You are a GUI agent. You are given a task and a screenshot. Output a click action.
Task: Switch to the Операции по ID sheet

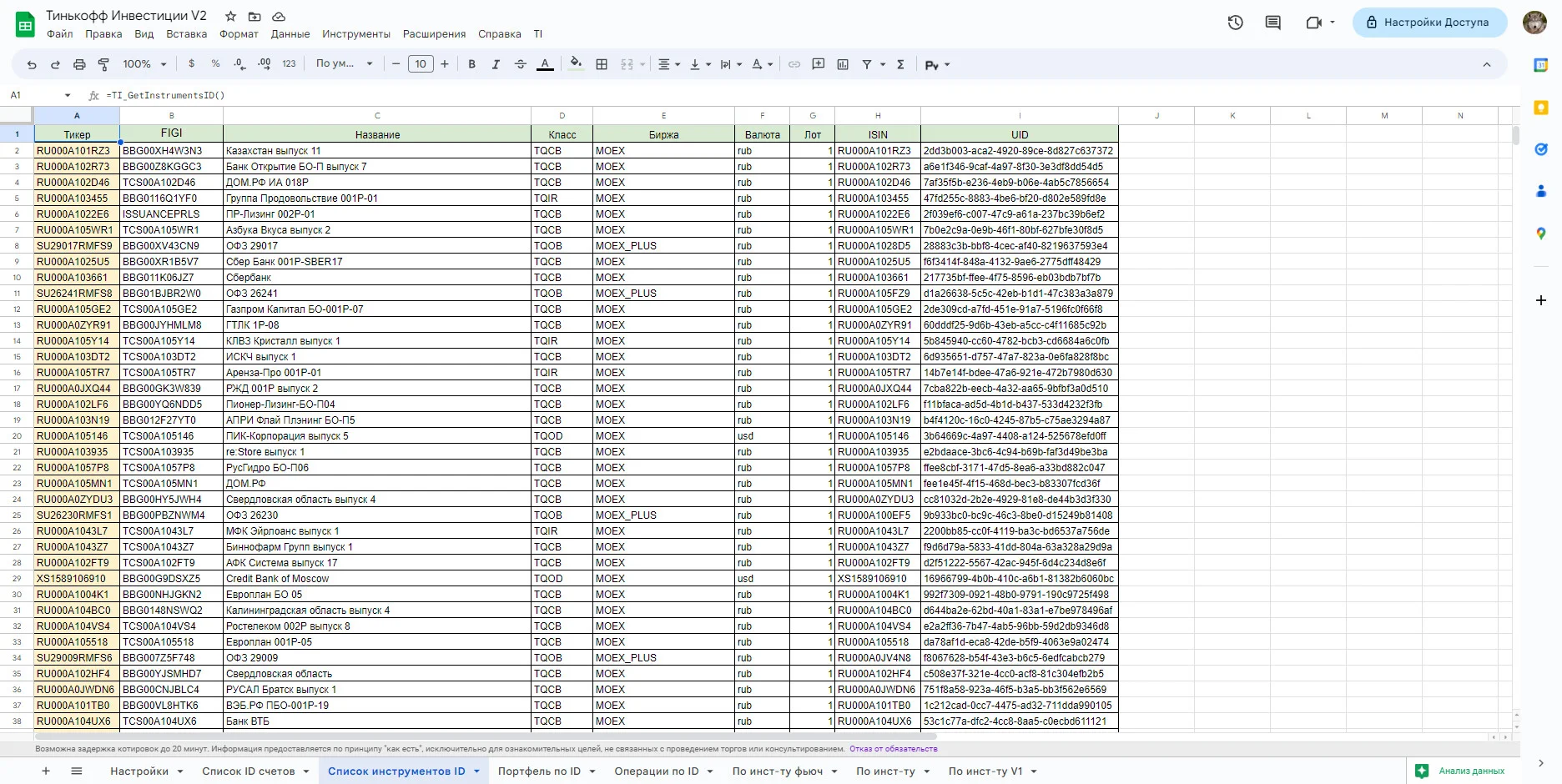[x=657, y=771]
